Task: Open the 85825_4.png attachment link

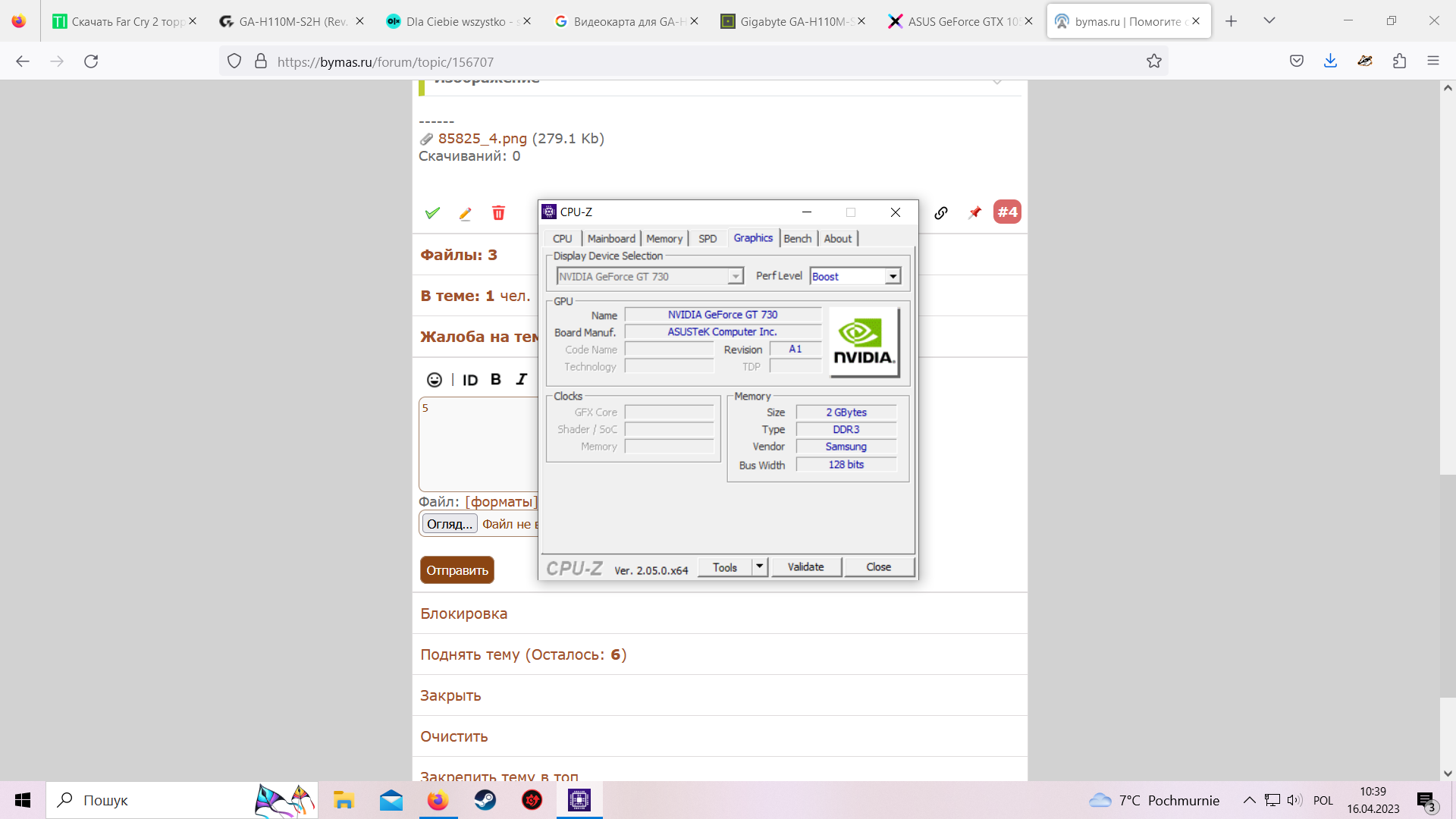Action: point(482,139)
